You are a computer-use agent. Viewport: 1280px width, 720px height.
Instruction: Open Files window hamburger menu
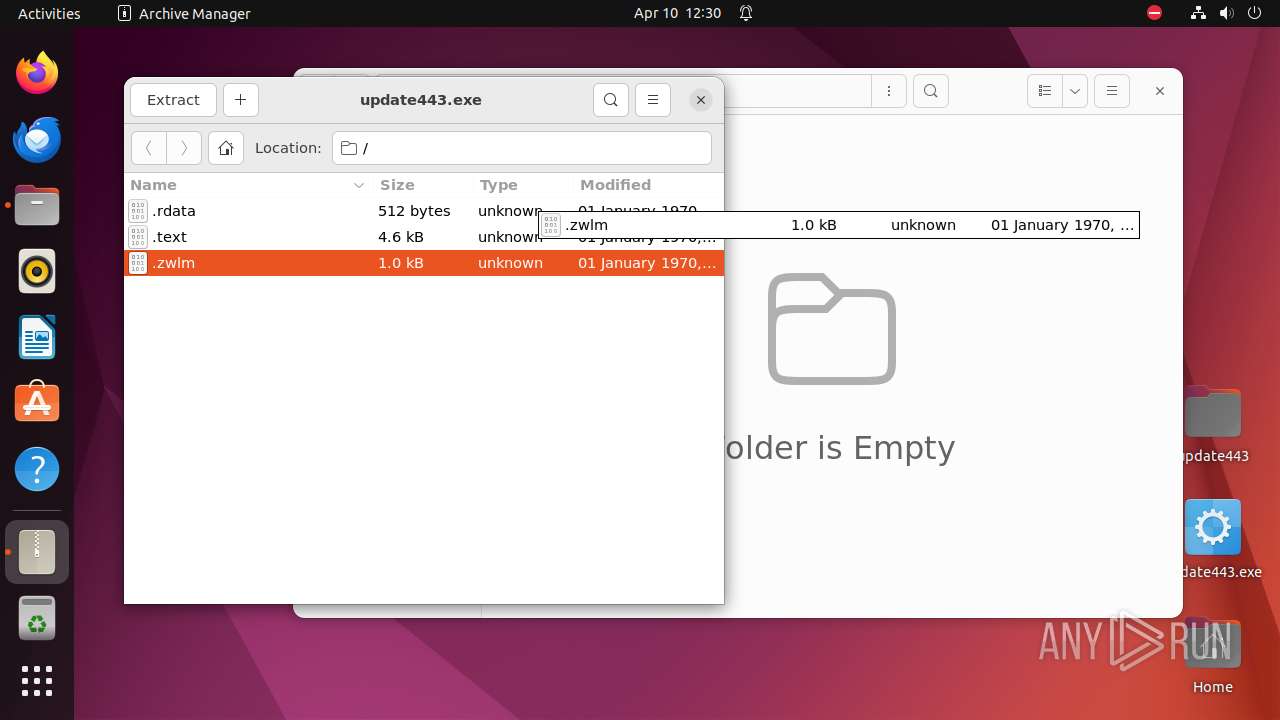[x=1112, y=91]
